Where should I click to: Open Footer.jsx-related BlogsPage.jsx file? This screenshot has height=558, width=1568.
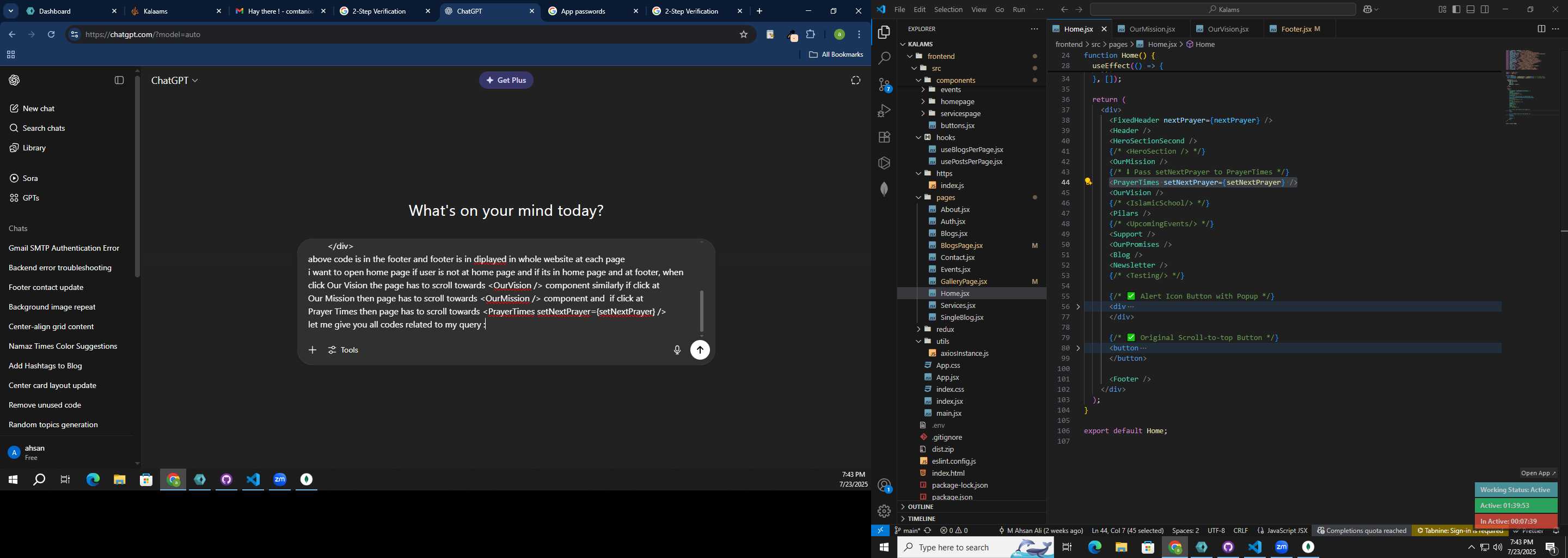(961, 246)
